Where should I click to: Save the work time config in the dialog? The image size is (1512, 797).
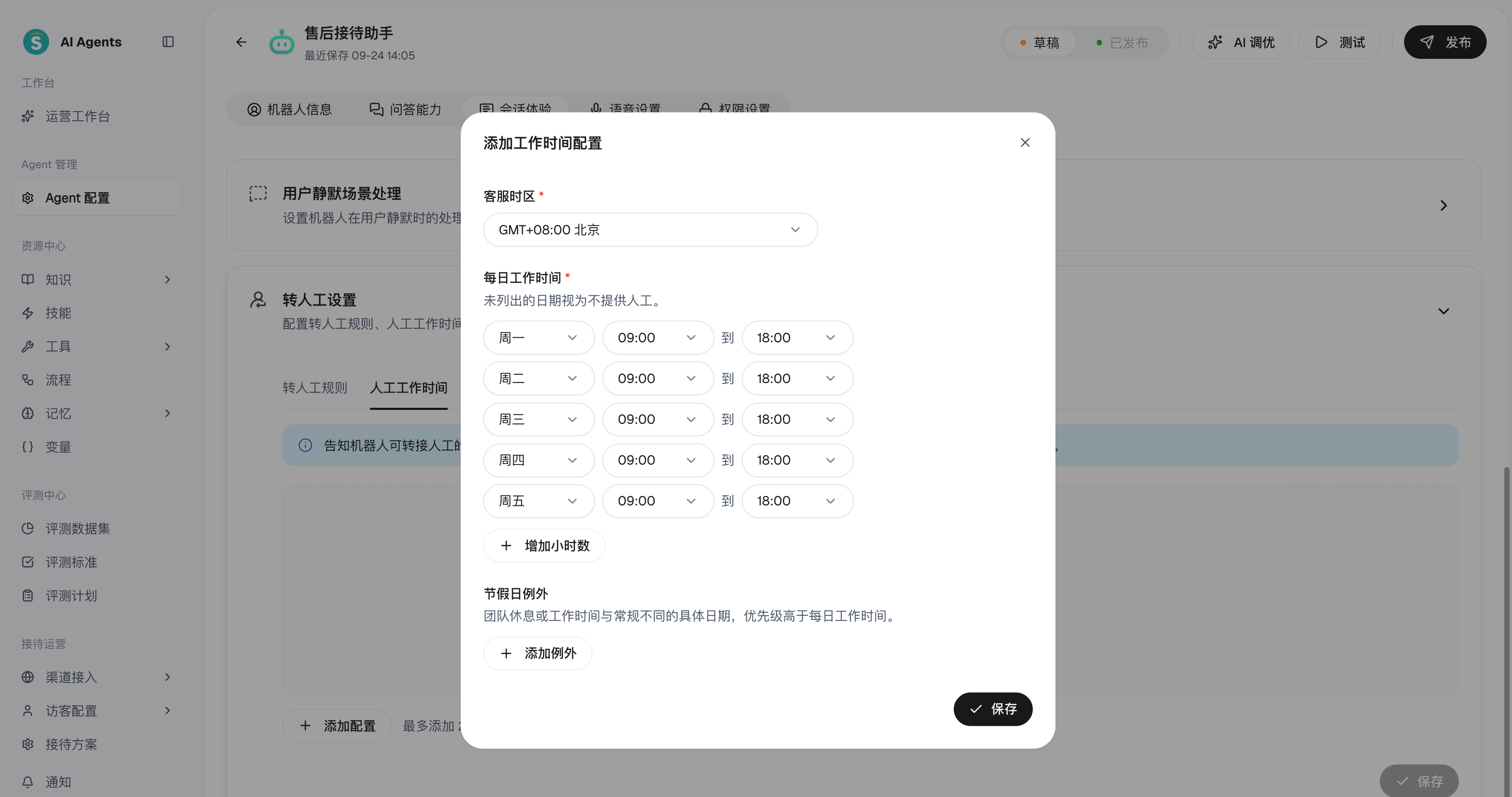[x=993, y=709]
